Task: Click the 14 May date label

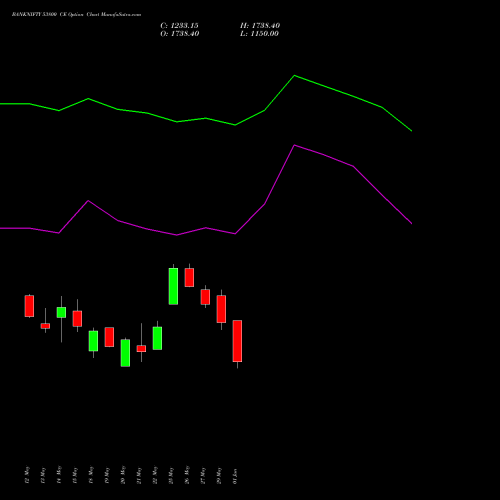Action: 59,475
